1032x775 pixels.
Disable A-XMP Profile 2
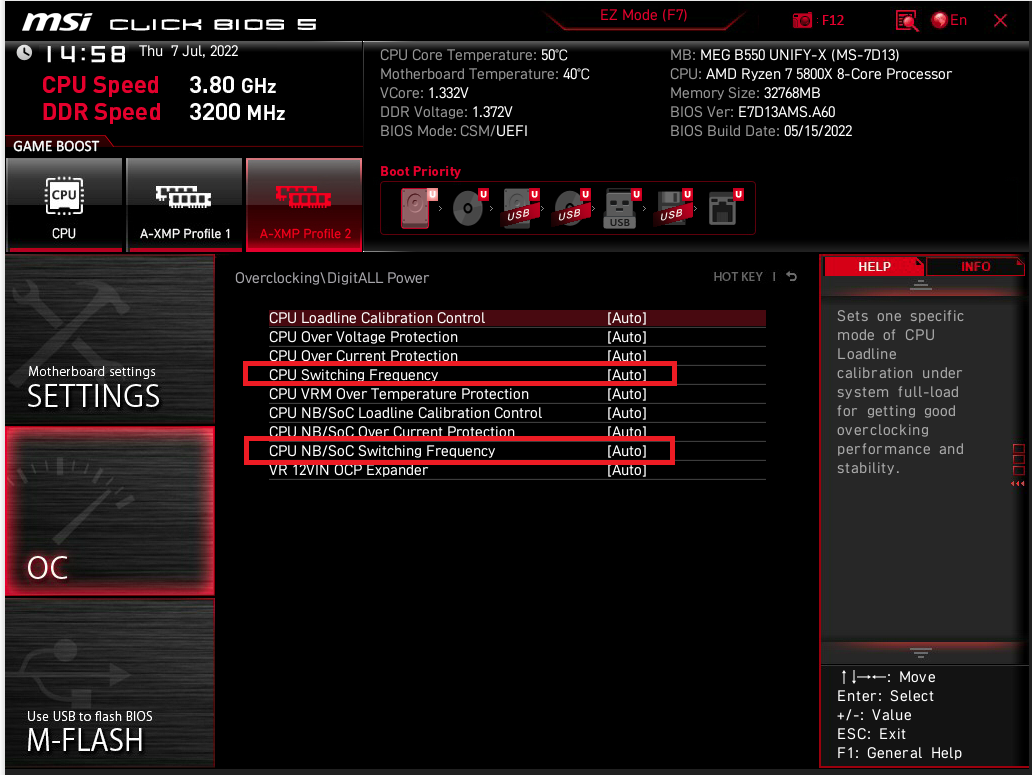304,205
